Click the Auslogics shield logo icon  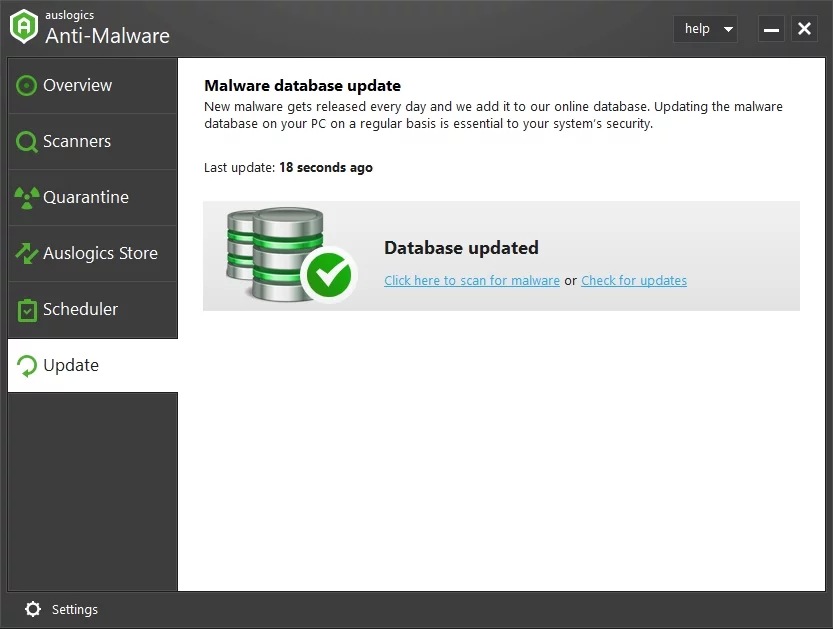tap(24, 27)
